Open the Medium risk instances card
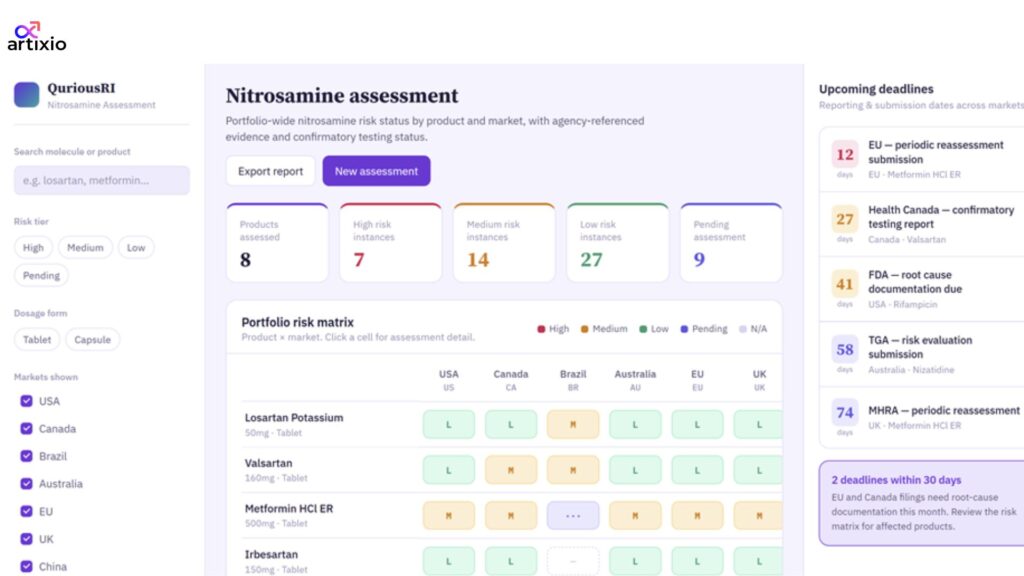Screen dimensions: 1024x576 504,242
